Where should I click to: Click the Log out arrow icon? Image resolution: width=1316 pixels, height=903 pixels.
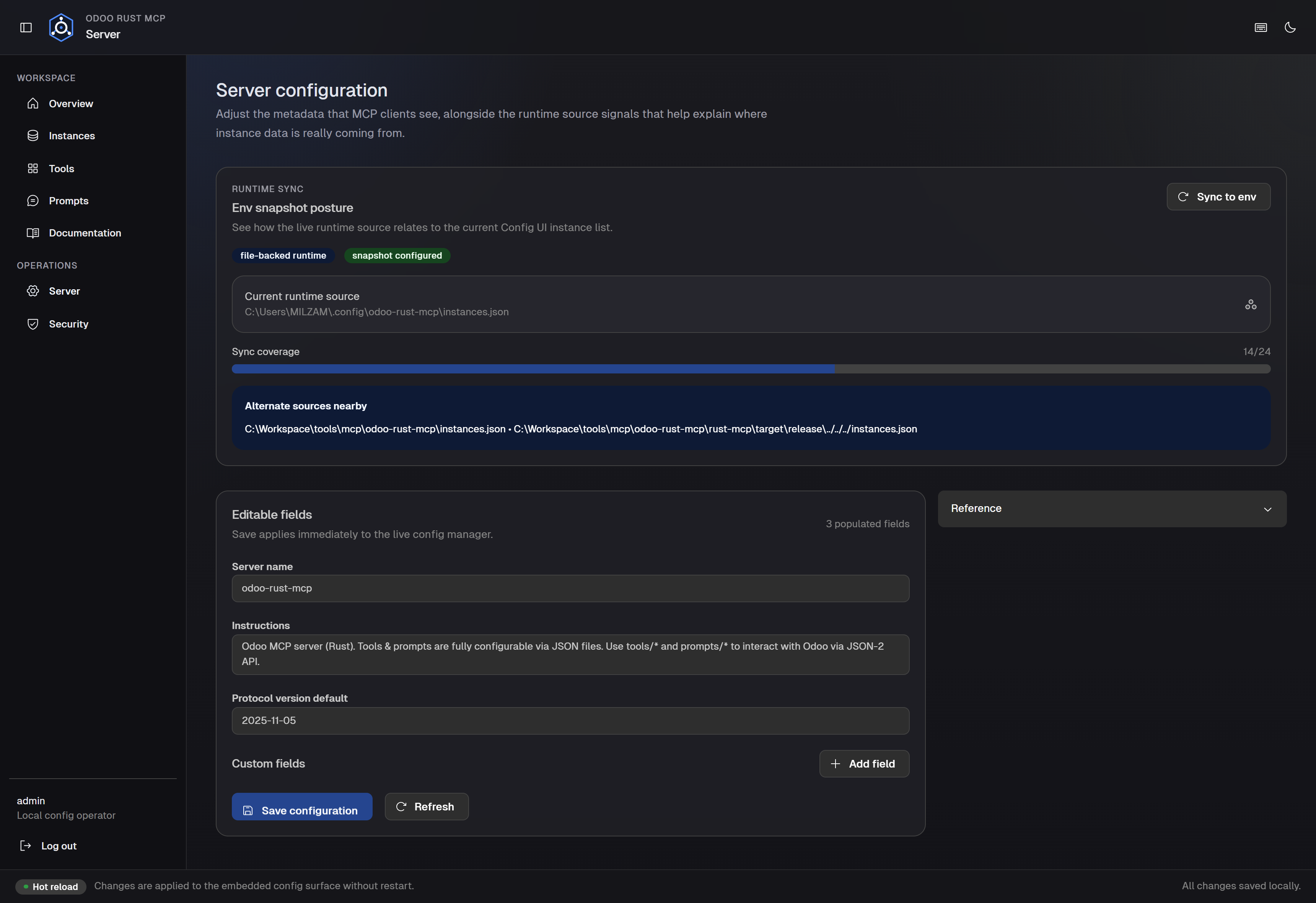pyautogui.click(x=26, y=846)
